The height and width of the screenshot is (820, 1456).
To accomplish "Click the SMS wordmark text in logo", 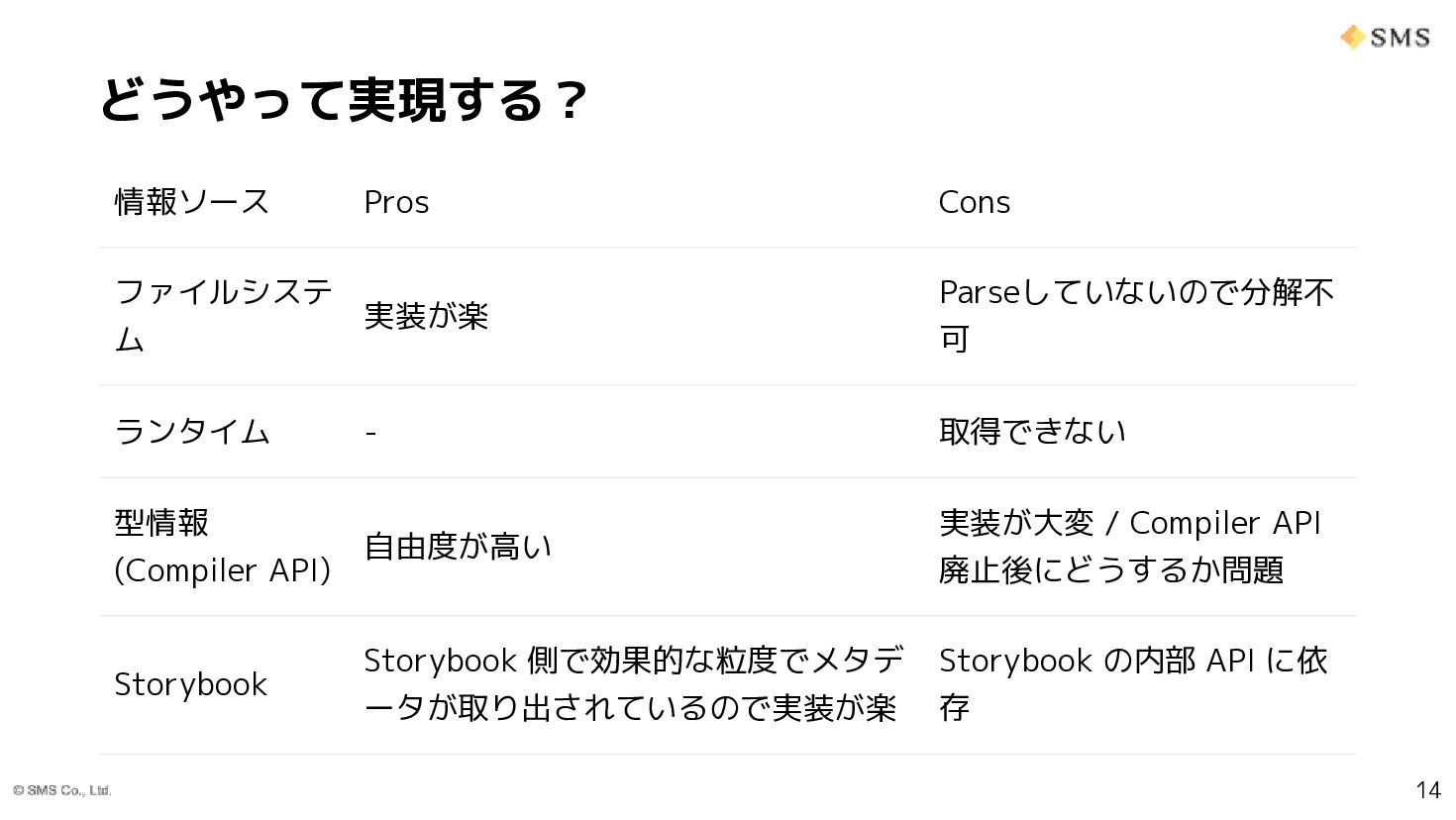I will tap(1400, 38).
